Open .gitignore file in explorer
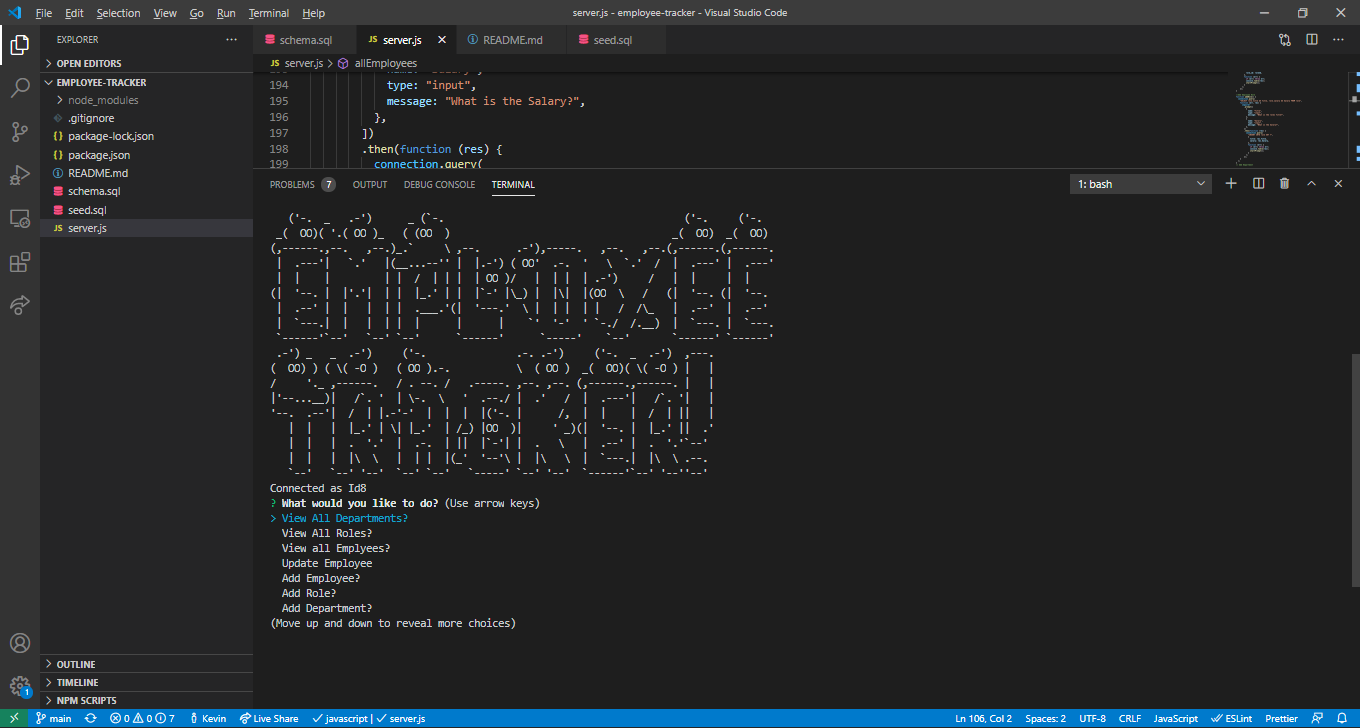The image size is (1360, 728). pyautogui.click(x=146, y=119)
